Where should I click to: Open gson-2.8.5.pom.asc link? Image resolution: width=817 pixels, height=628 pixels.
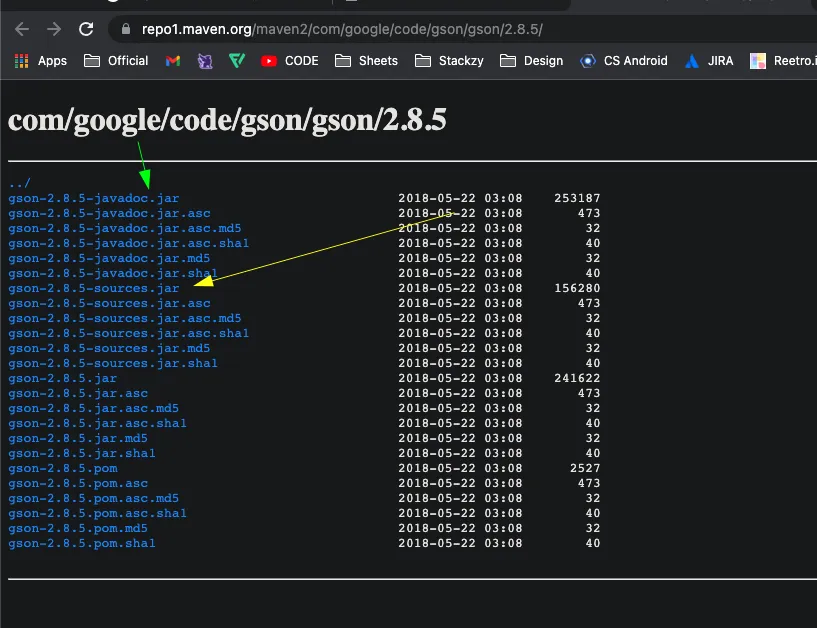[x=78, y=484]
